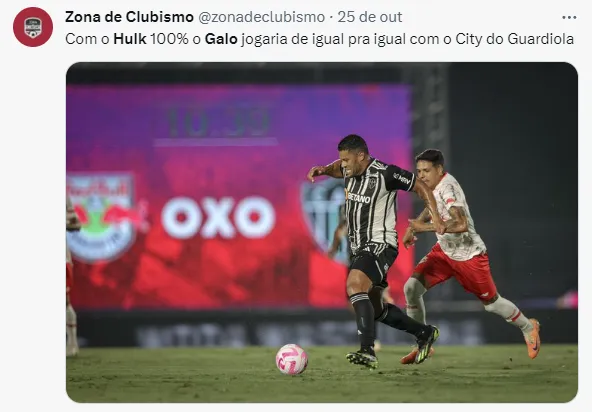The height and width of the screenshot is (412, 592).
Task: Click the 10:39 clock on the stadium screen
Action: pyautogui.click(x=217, y=123)
